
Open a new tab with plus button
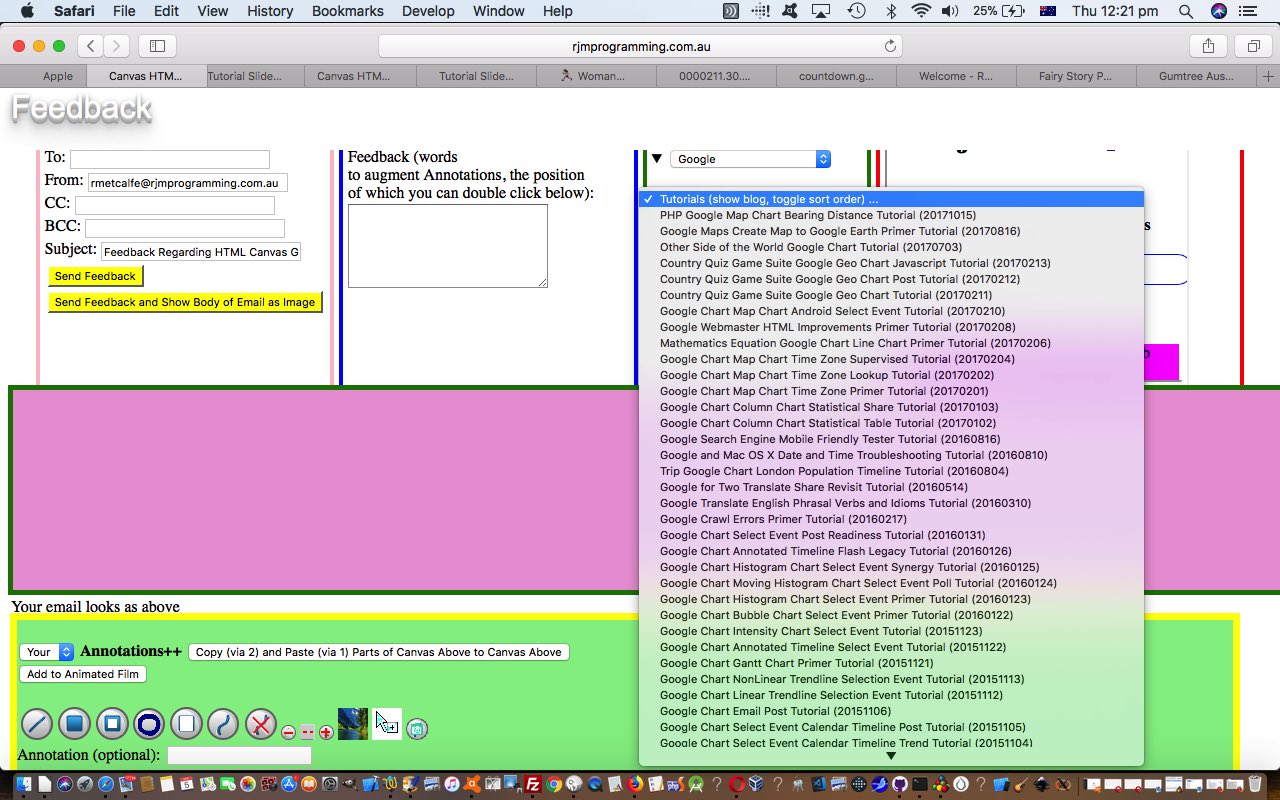(1269, 76)
